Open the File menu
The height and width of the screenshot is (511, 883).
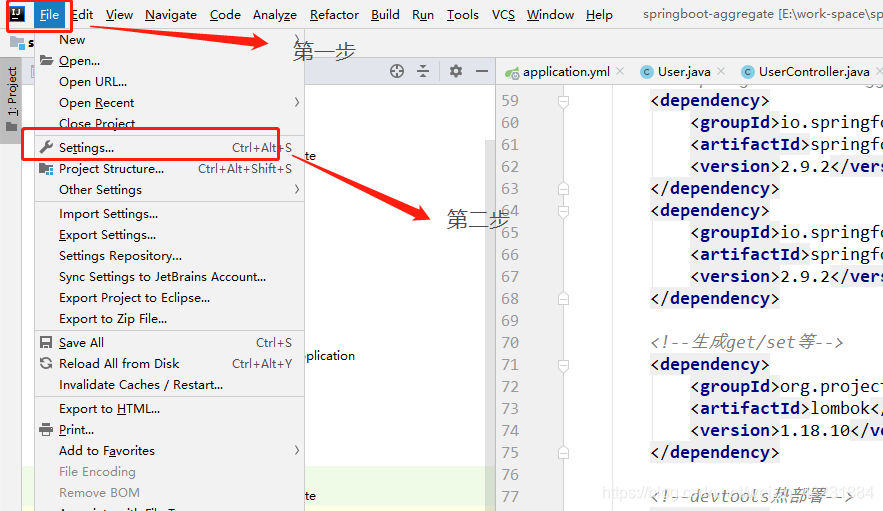tap(49, 15)
